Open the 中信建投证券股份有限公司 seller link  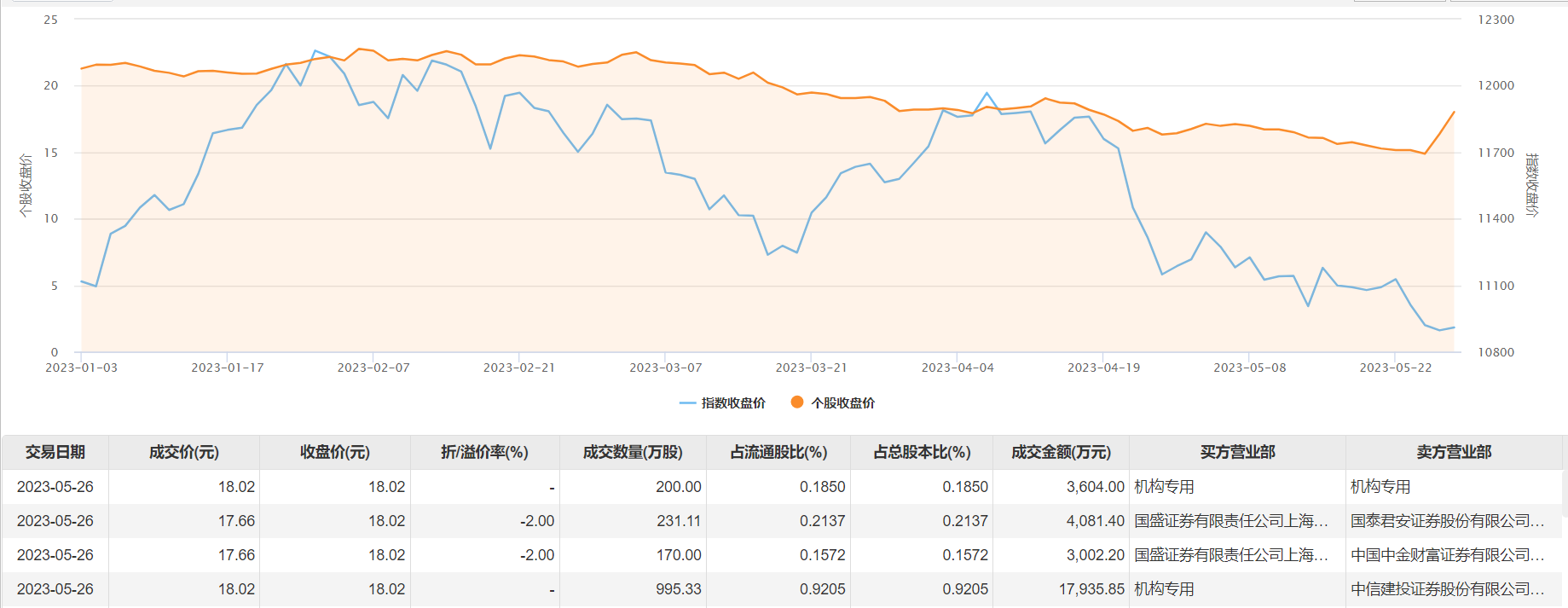point(1447,589)
